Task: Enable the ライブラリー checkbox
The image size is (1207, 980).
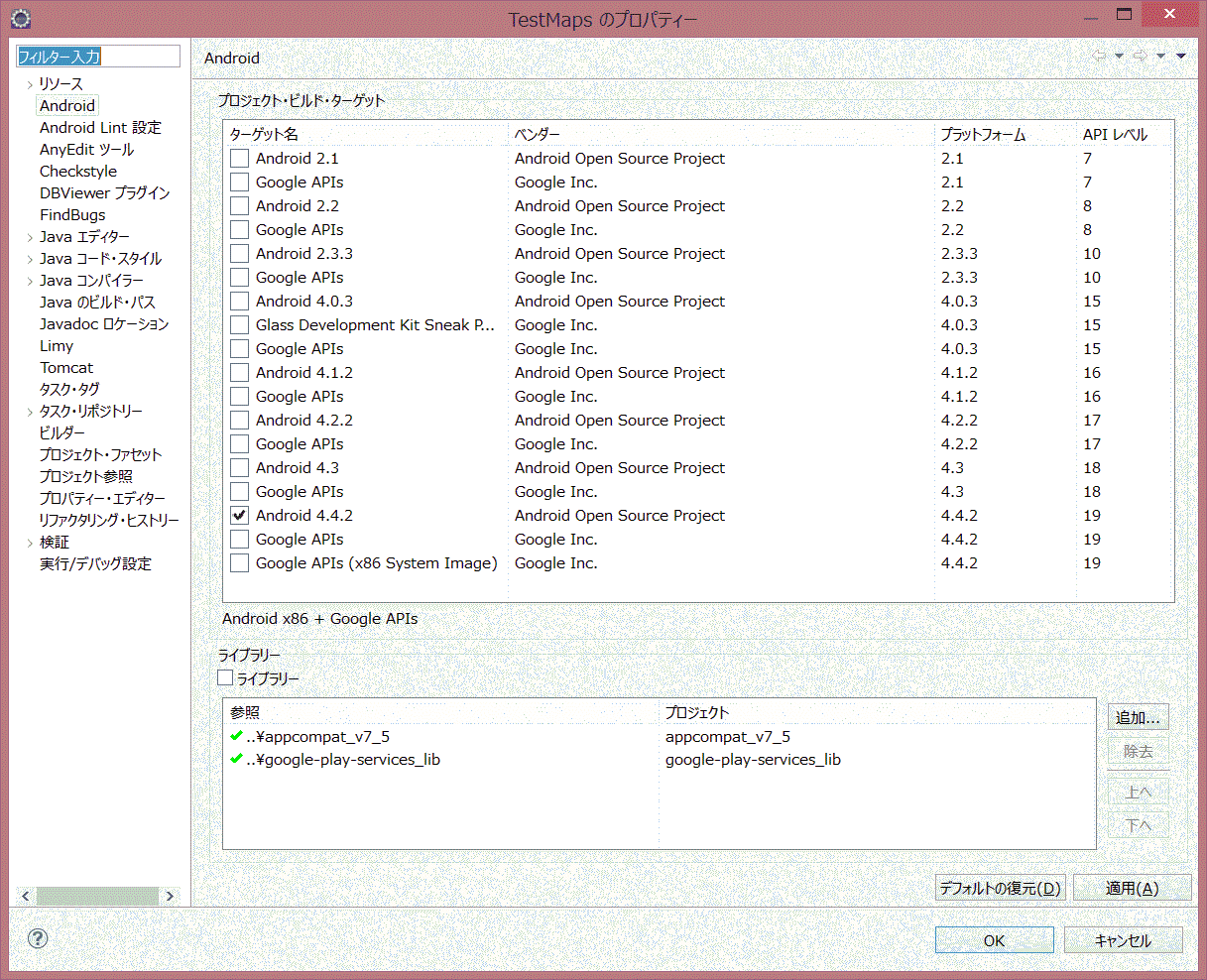Action: tap(225, 678)
